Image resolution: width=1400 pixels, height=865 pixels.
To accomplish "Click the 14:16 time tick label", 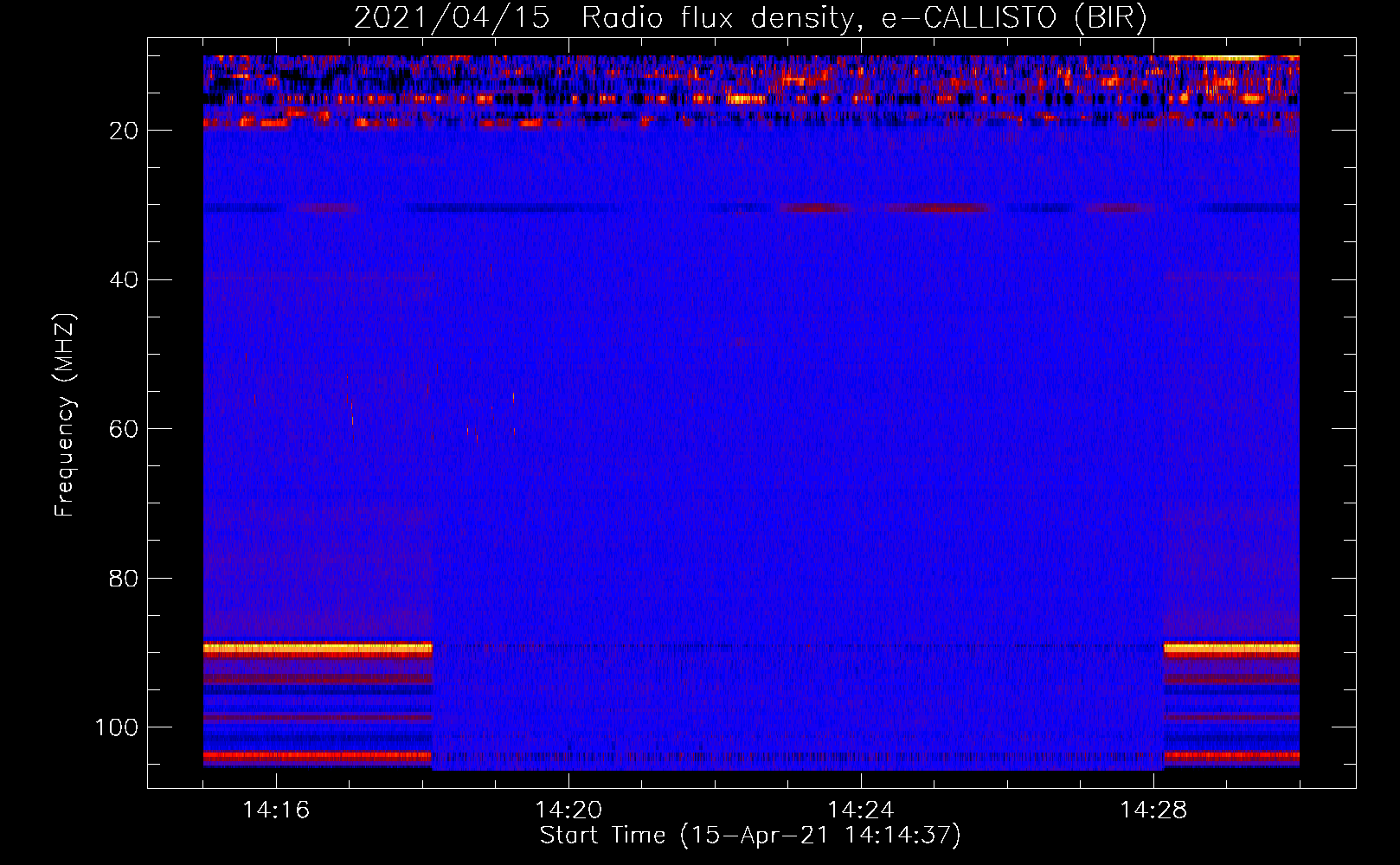I will (276, 811).
